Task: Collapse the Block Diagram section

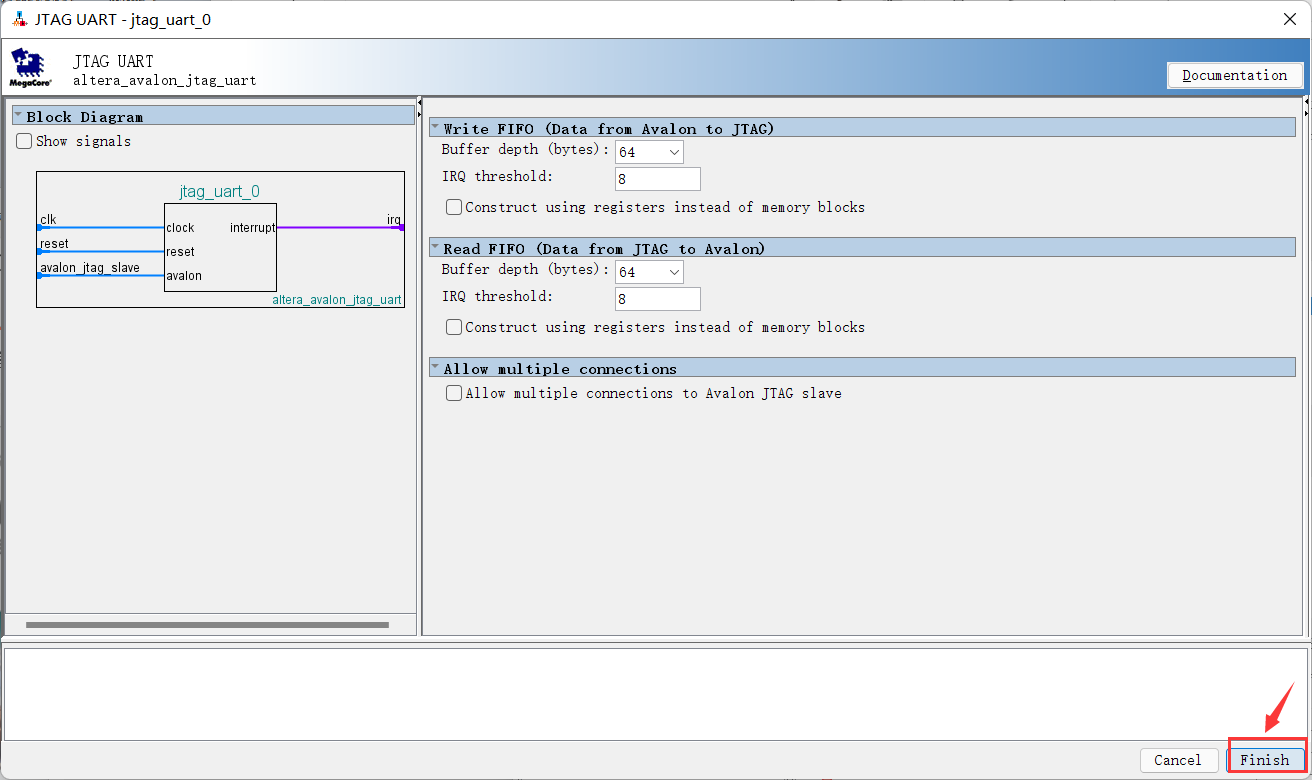Action: [x=19, y=116]
